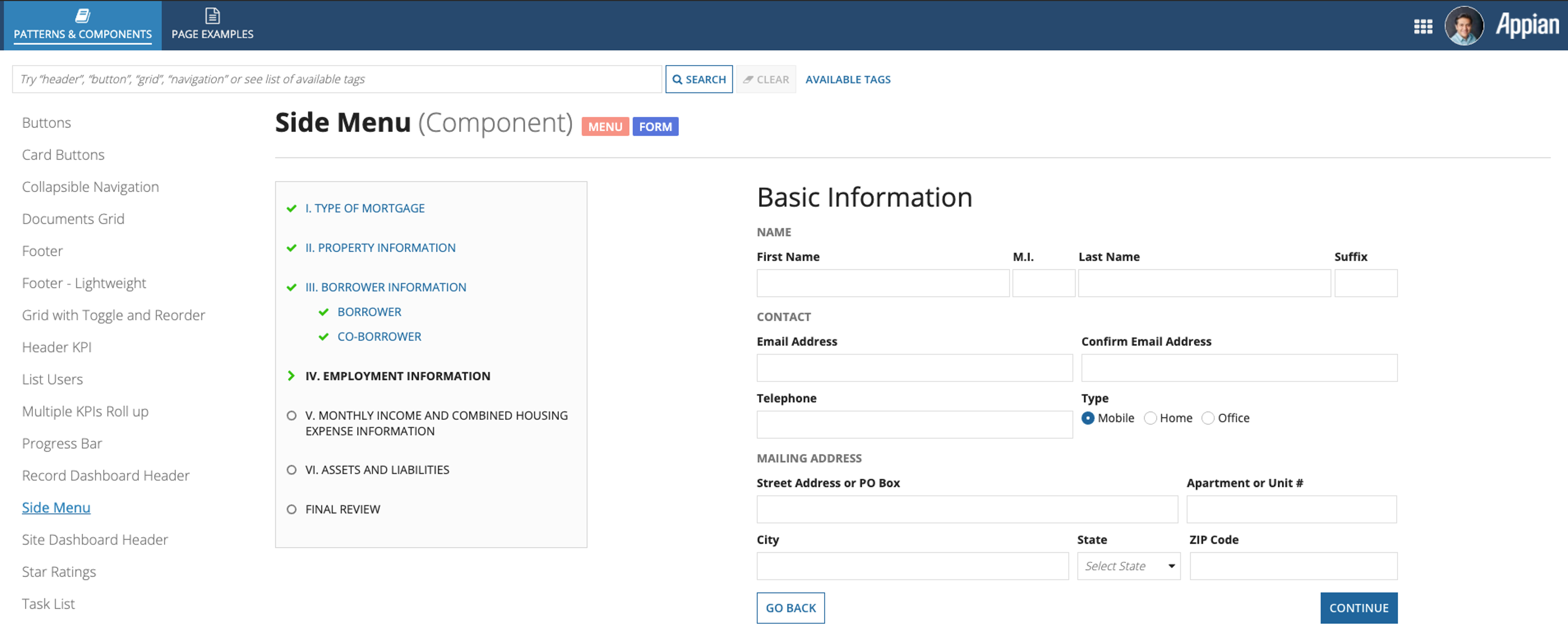Click the Go Back button

tap(791, 608)
